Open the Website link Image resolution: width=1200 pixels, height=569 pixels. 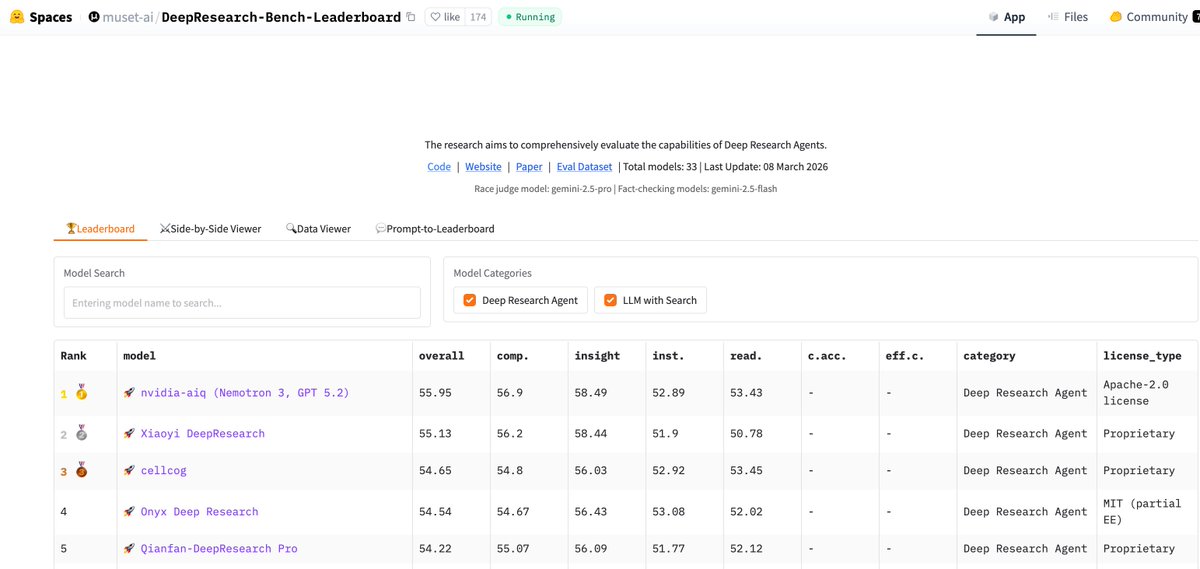click(483, 167)
